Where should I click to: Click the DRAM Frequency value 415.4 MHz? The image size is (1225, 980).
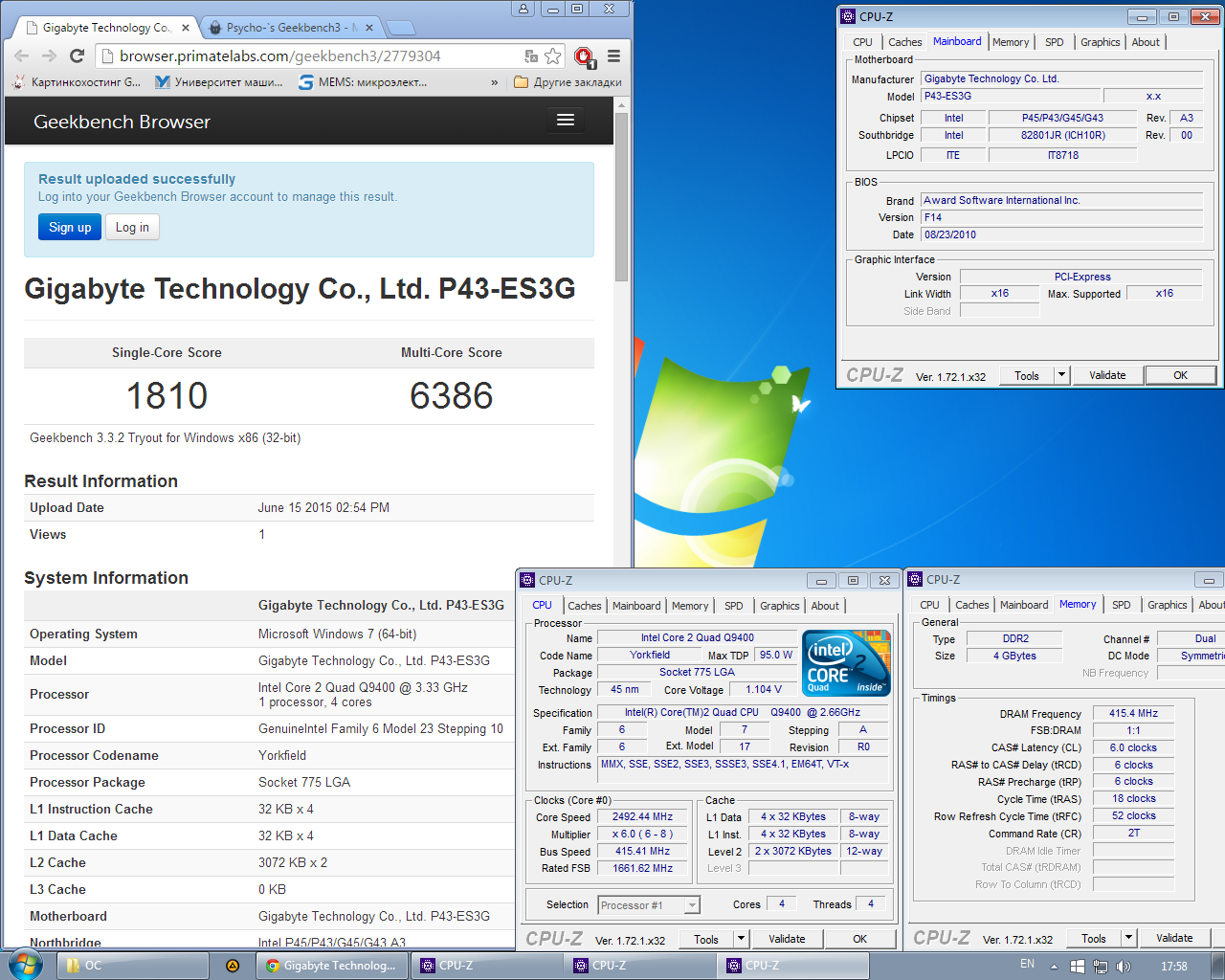pos(1133,713)
